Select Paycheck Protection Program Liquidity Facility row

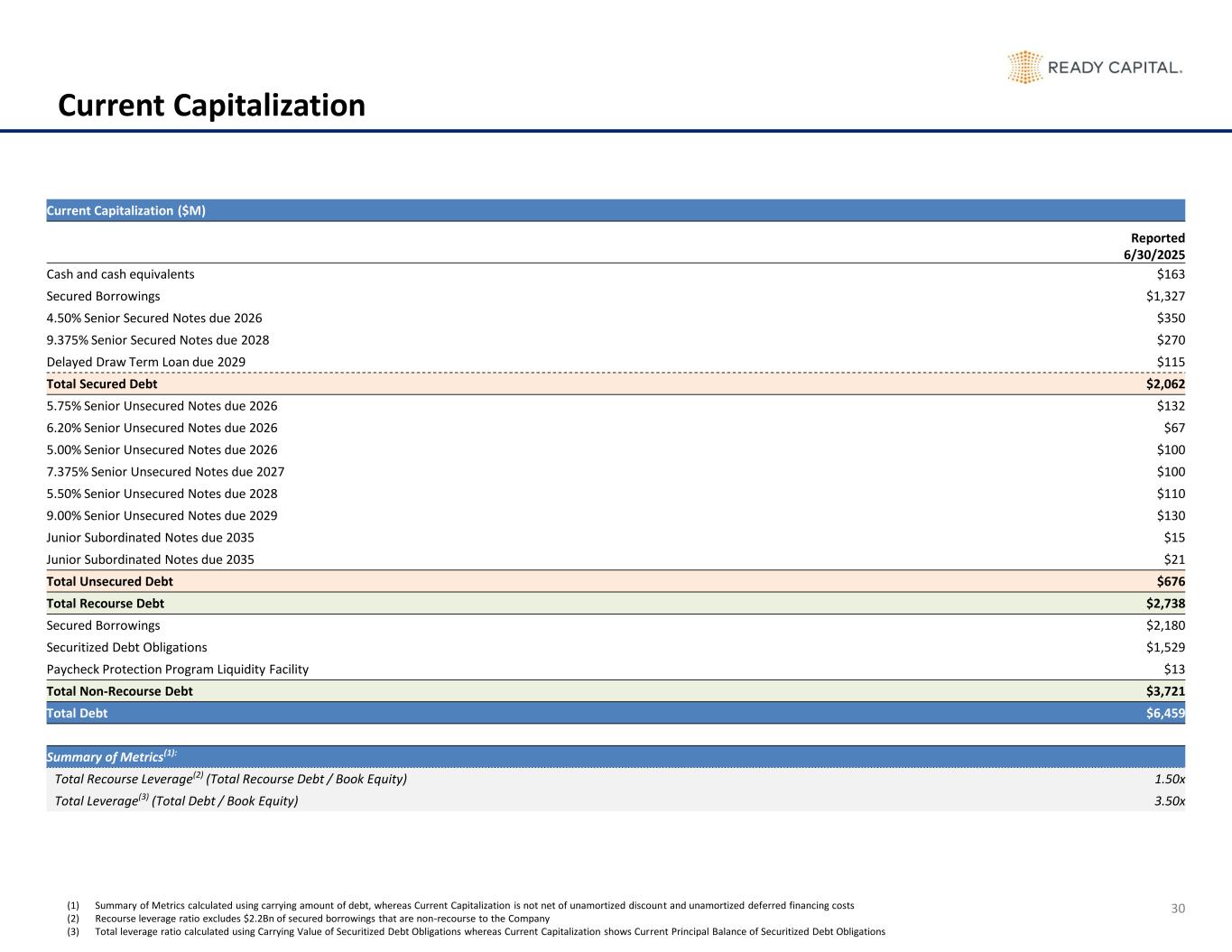pos(177,669)
